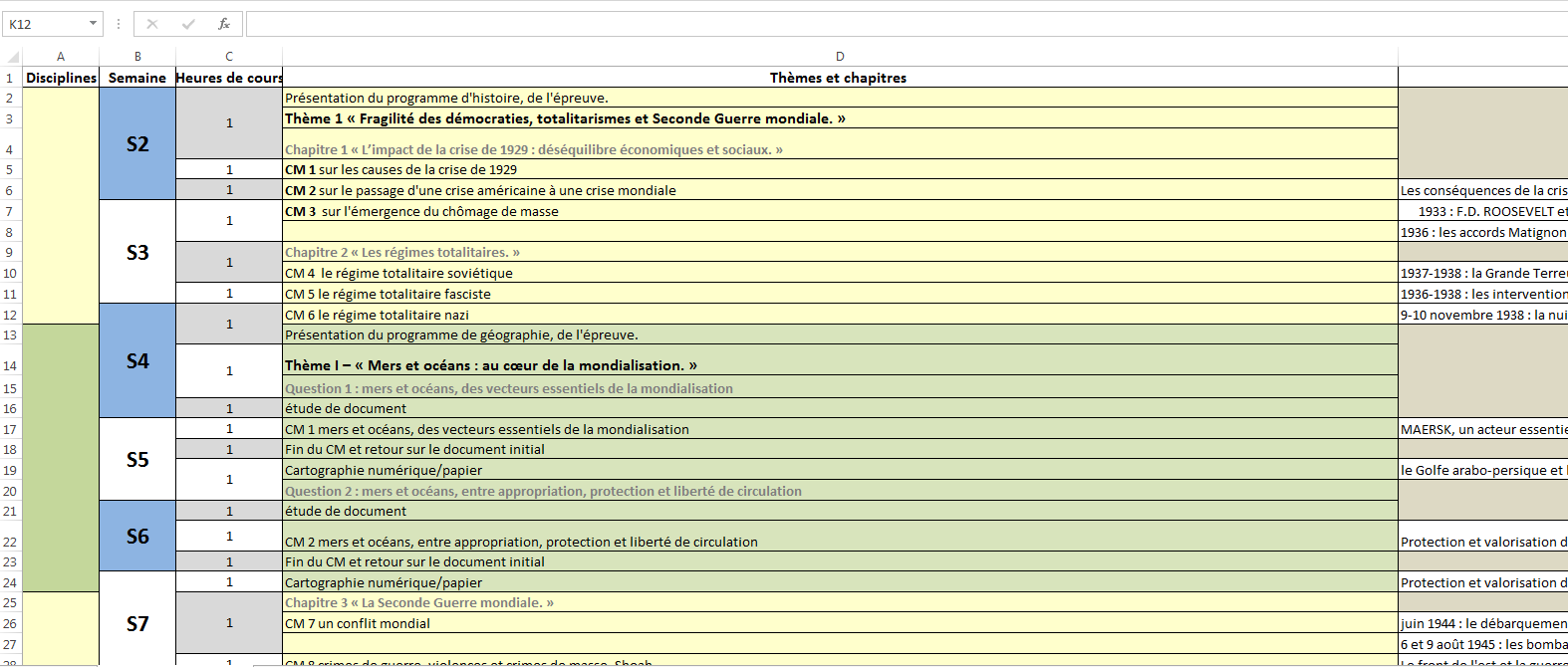Viewport: 1568px width, 667px height.
Task: Click the formula bar input area
Action: [907, 24]
